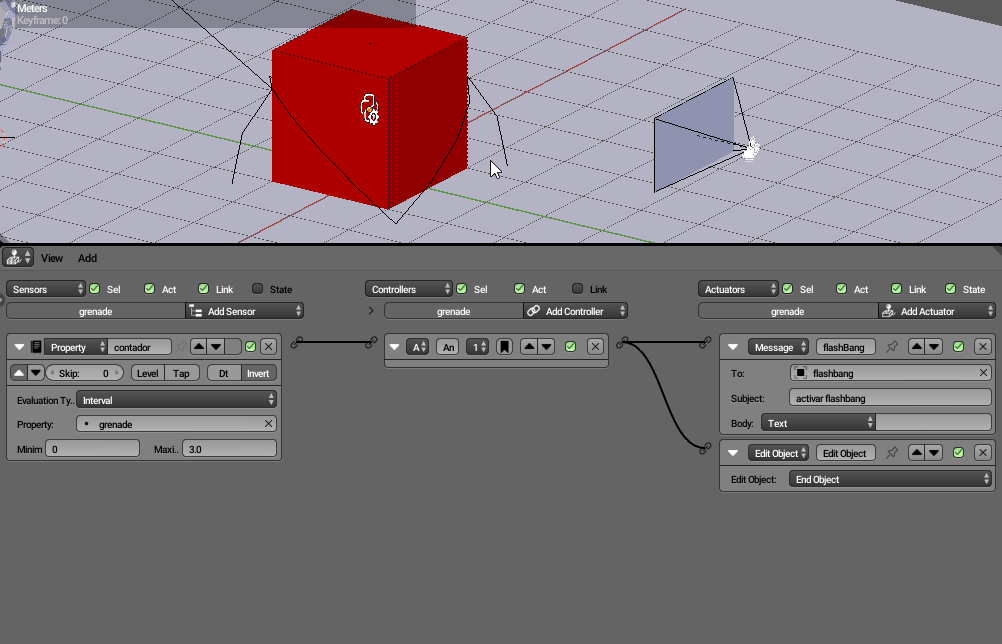
Task: Open the Evaluation Type Interval dropdown
Action: pos(177,400)
